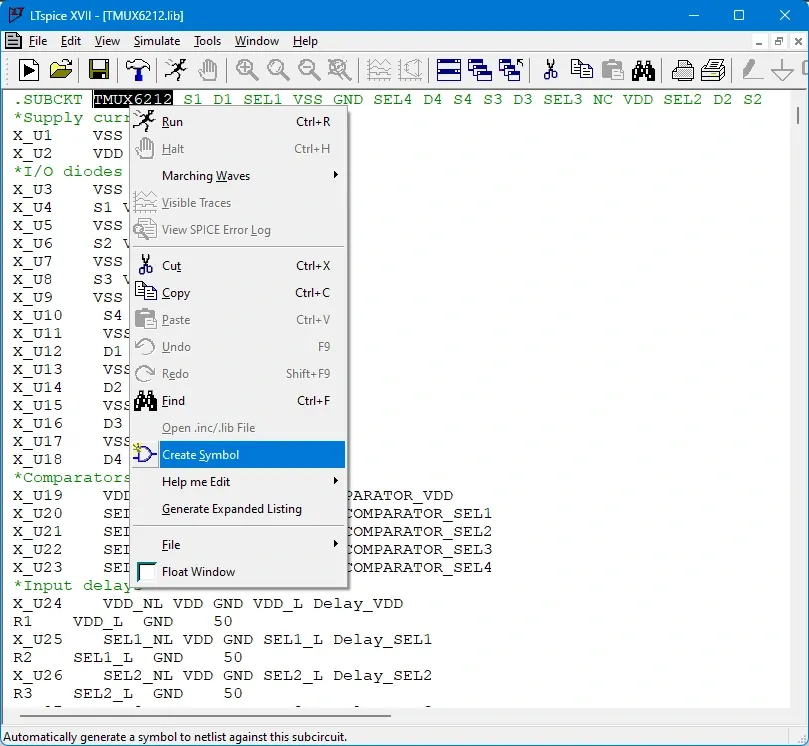Click the Halt hand icon in the toolbar
Screen dimensions: 809x746
[x=208, y=70]
